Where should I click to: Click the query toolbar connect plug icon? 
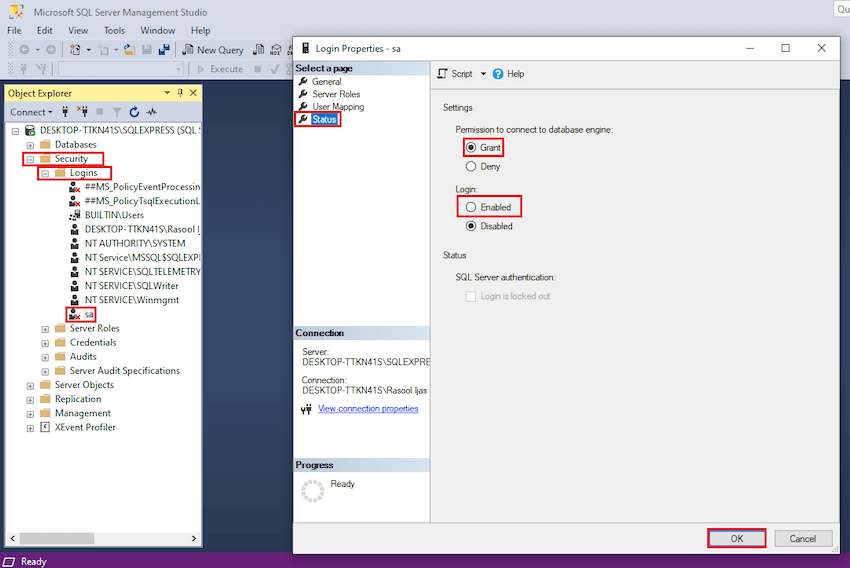tap(23, 69)
